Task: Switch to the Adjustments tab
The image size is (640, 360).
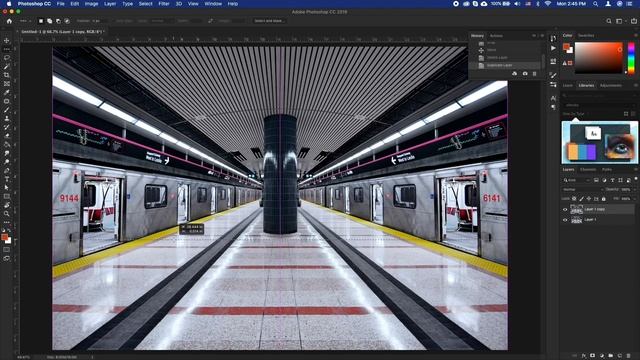Action: click(x=611, y=85)
